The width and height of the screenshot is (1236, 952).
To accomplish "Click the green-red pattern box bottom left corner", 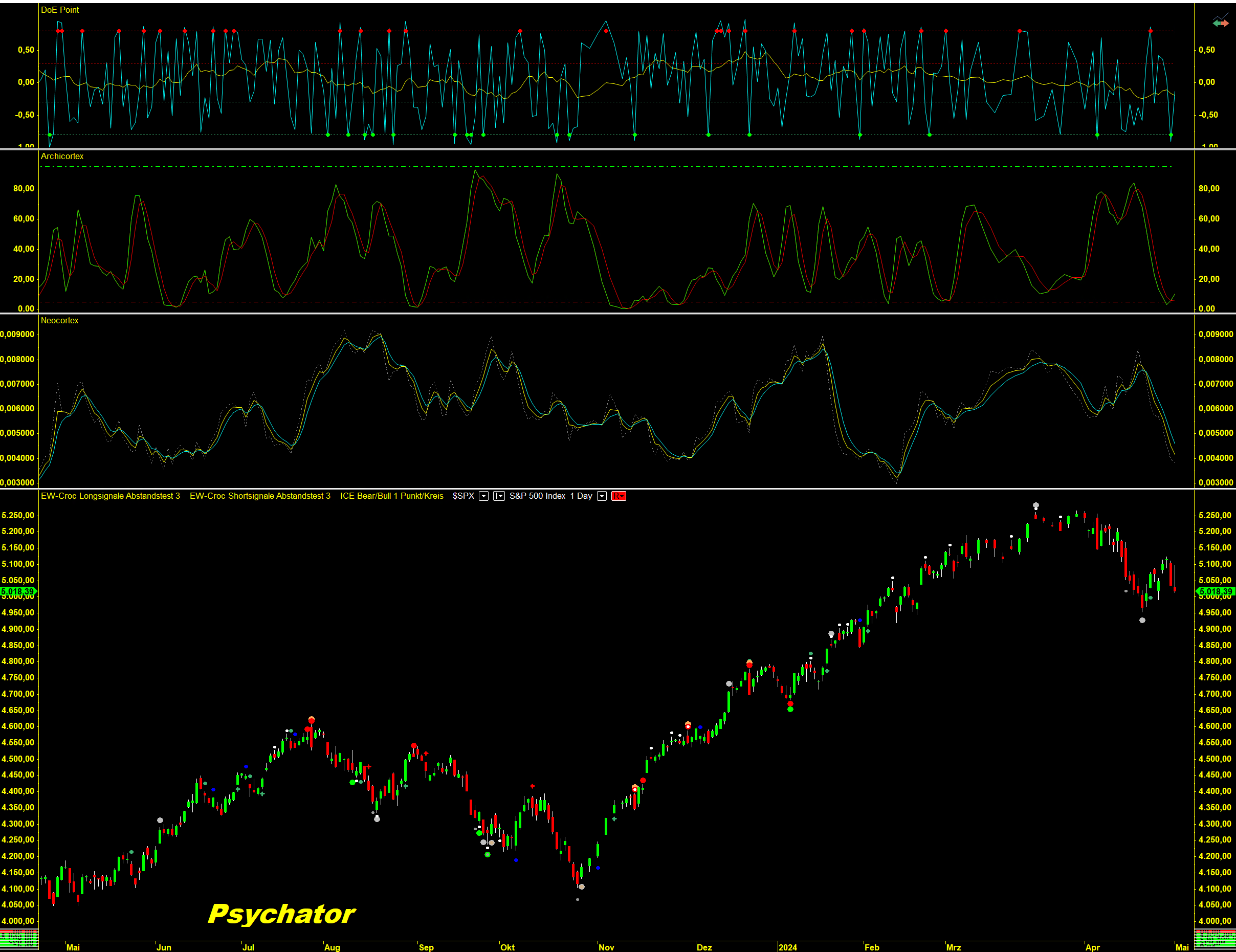I will (19, 939).
